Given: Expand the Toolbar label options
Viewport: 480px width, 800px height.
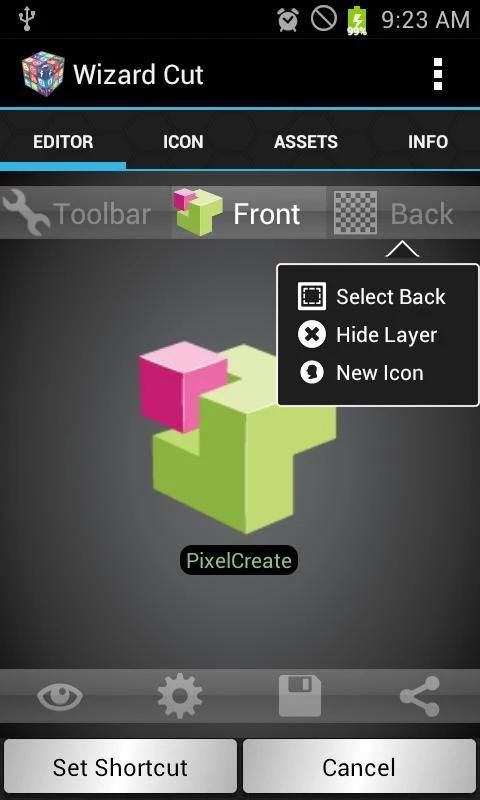Looking at the screenshot, I should click(x=102, y=214).
